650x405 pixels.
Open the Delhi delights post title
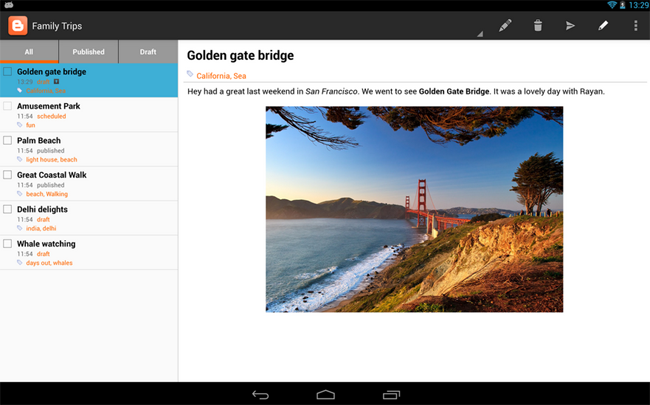pos(42,209)
